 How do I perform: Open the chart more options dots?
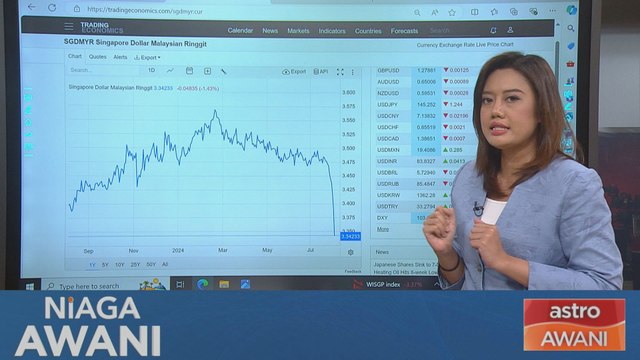(353, 72)
